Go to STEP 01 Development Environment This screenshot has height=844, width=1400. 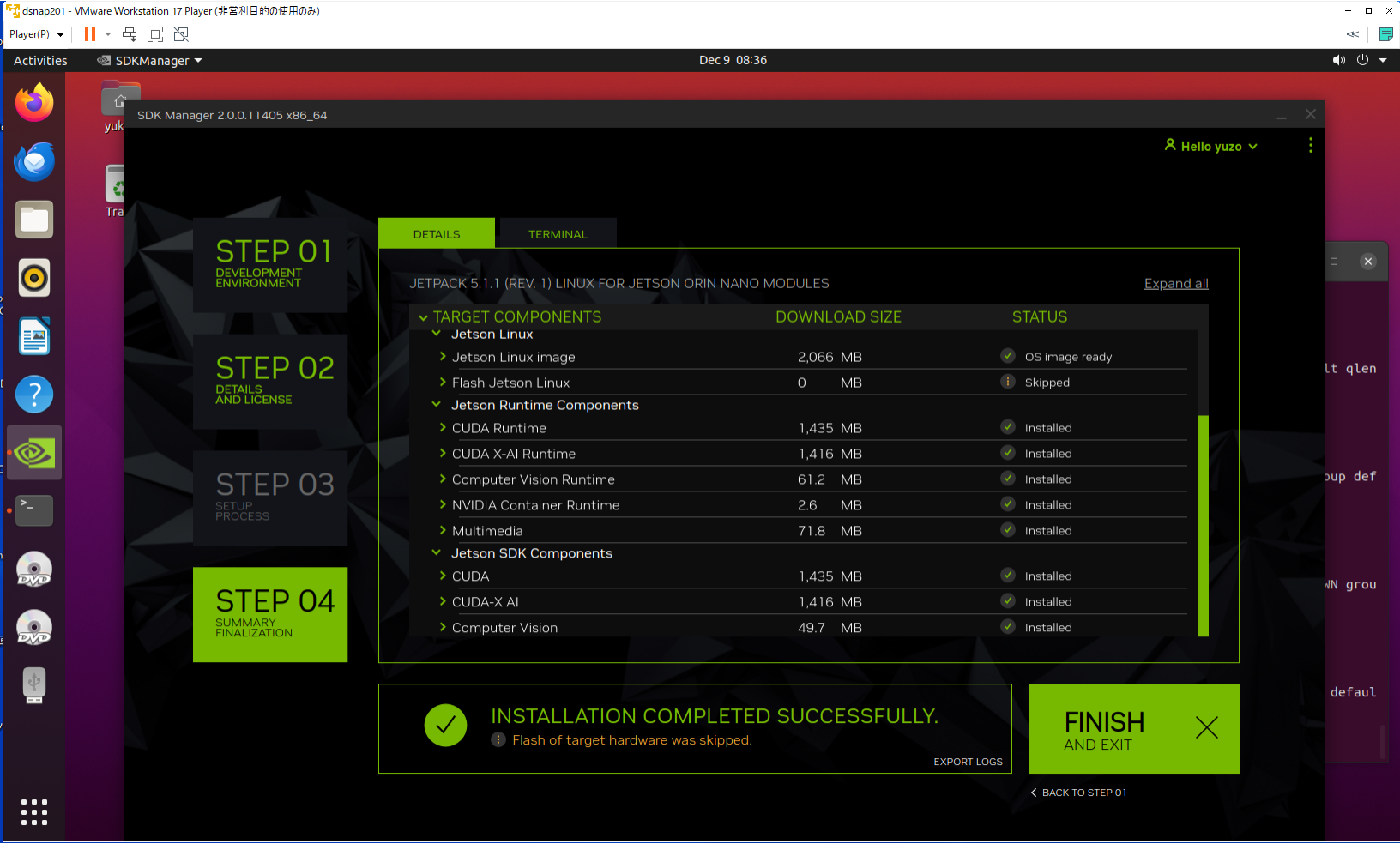point(270,264)
